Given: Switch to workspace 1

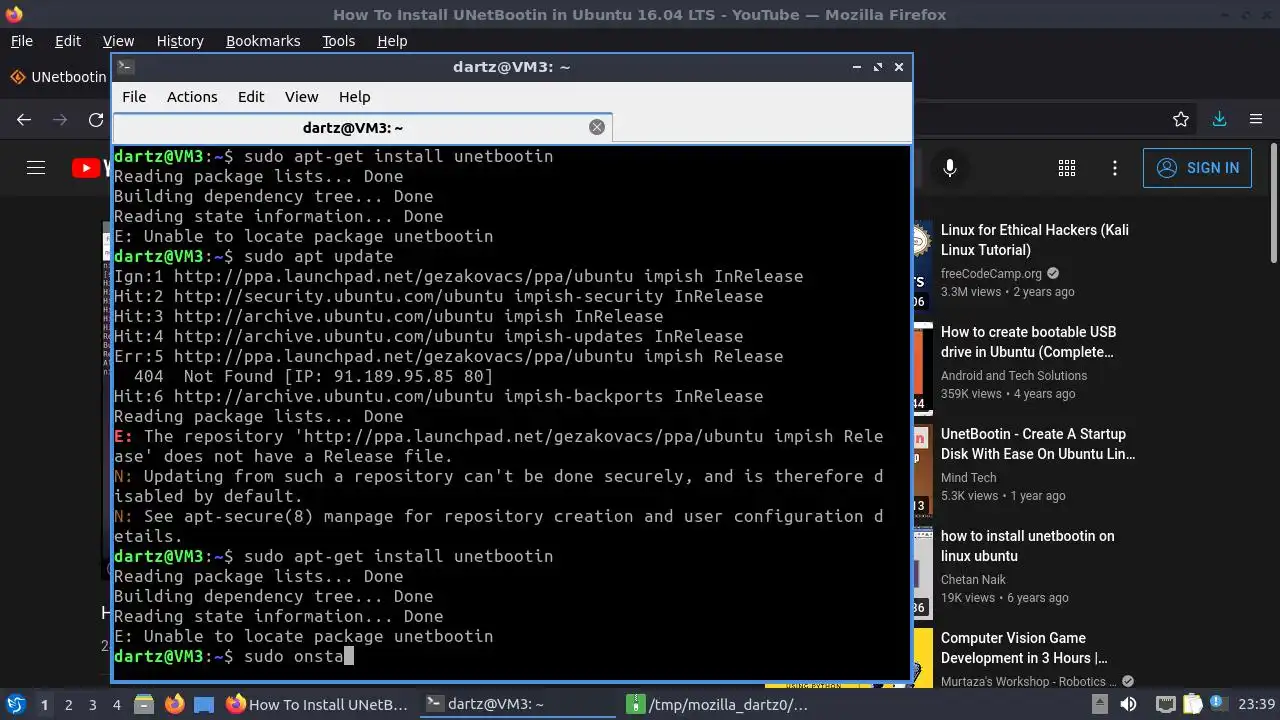Looking at the screenshot, I should click(x=44, y=705).
